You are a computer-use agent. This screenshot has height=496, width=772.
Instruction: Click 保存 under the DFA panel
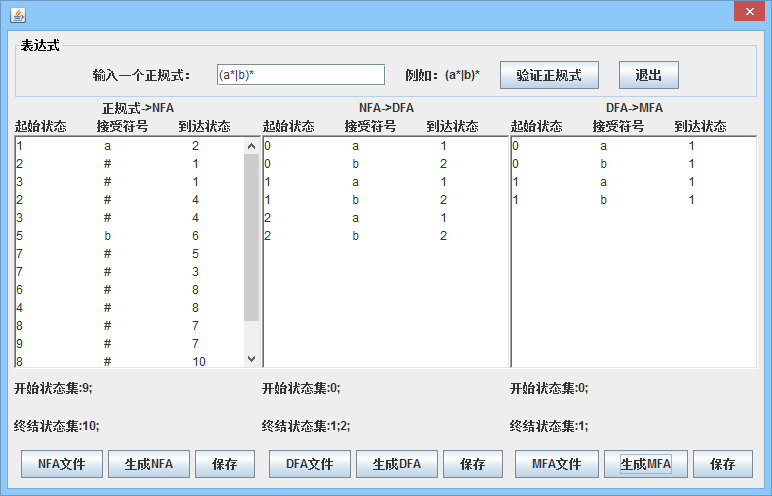(x=473, y=463)
